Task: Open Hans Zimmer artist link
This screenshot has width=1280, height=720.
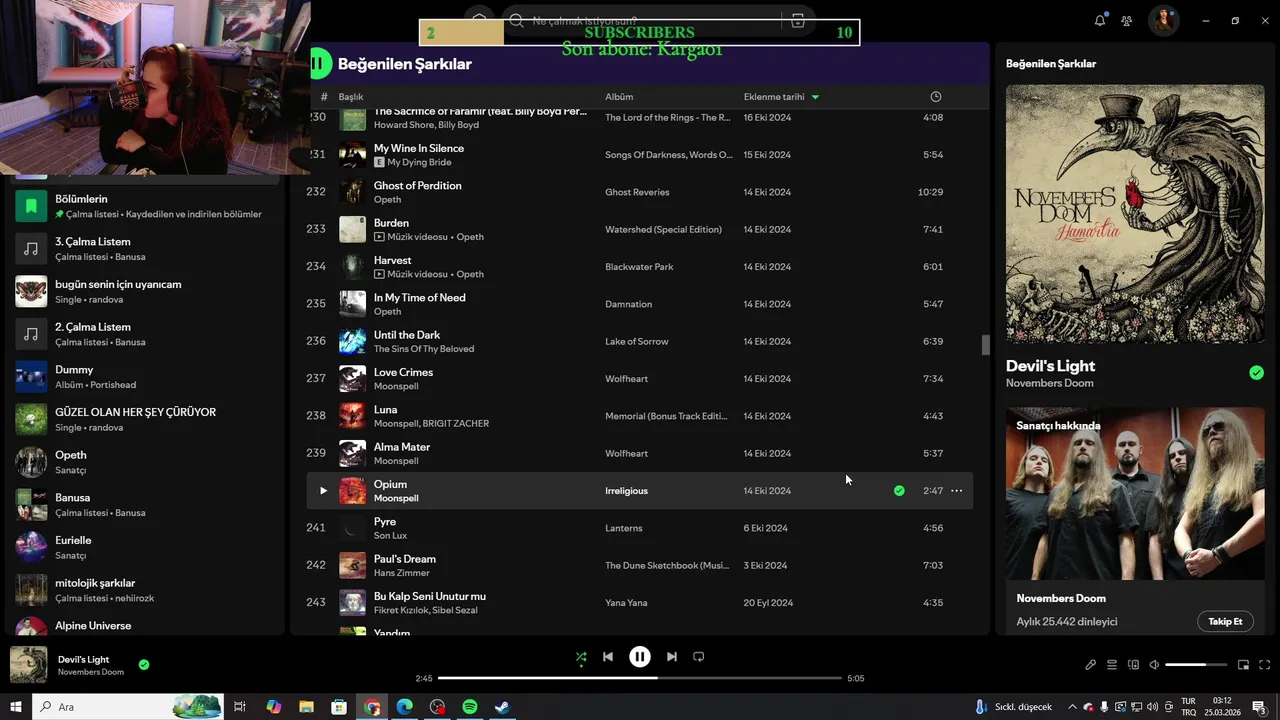Action: point(402,573)
